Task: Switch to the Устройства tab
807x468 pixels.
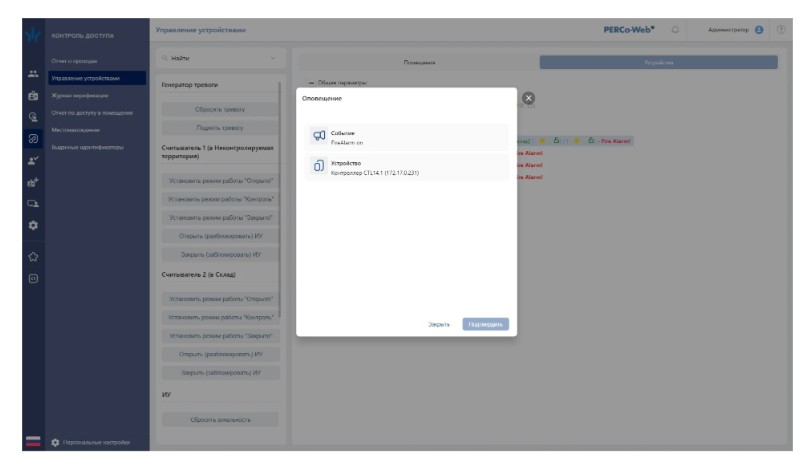Action: click(x=658, y=62)
